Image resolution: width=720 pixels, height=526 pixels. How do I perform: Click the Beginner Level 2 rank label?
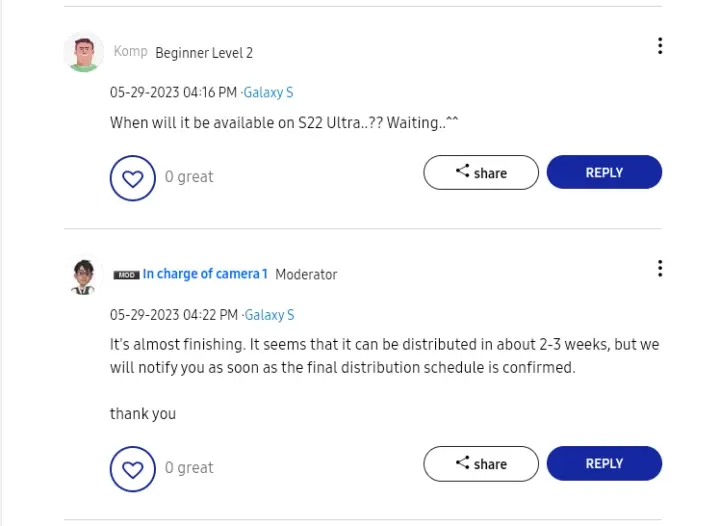pos(204,53)
